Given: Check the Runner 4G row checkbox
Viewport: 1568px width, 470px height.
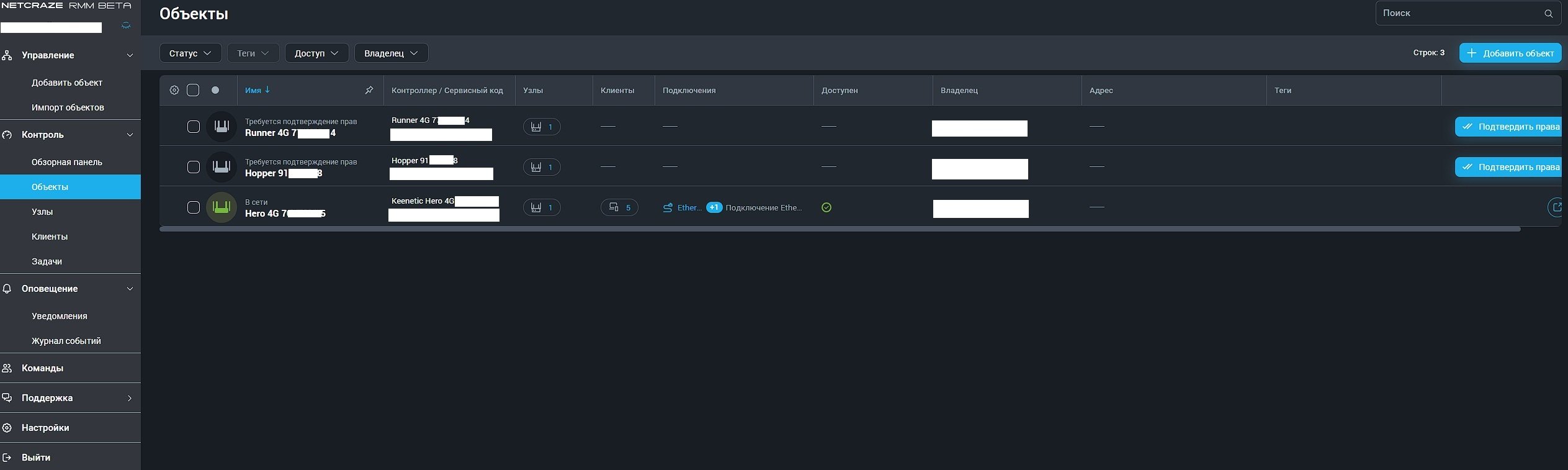Looking at the screenshot, I should (194, 127).
